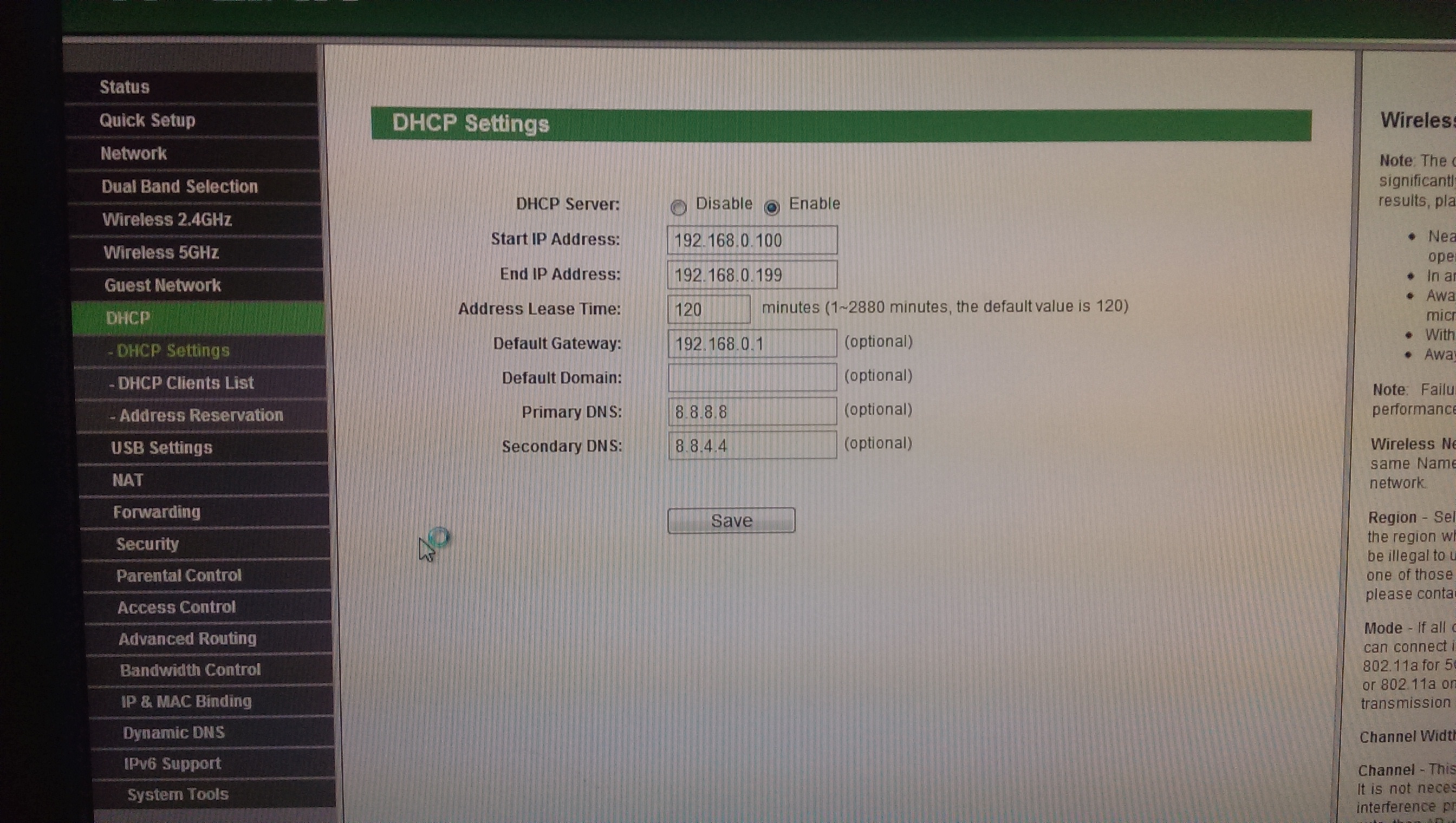Click the Default Gateway label

coord(557,343)
